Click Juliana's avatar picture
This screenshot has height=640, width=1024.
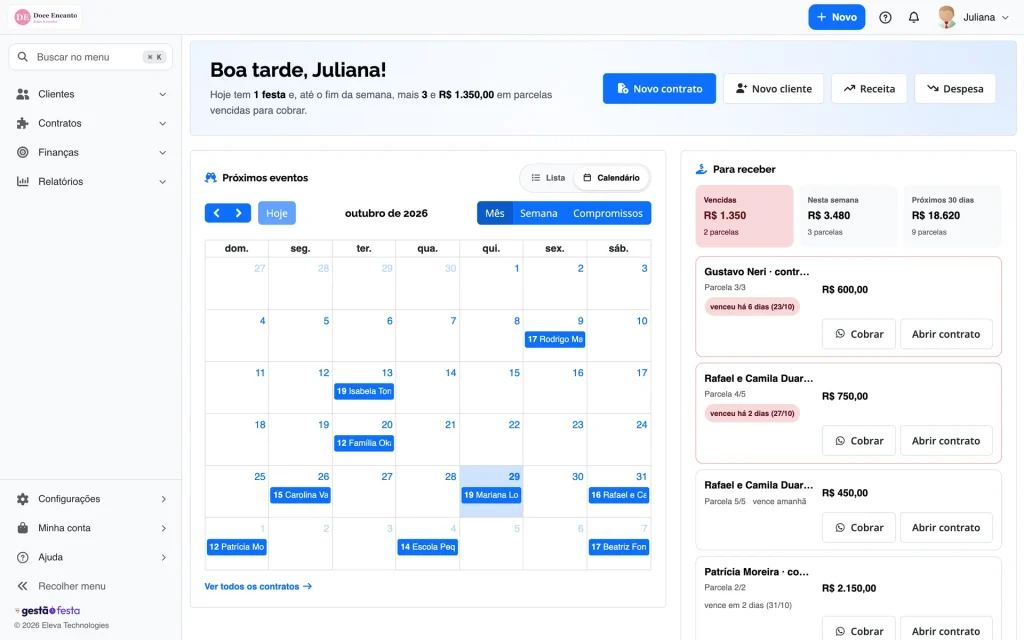click(946, 18)
